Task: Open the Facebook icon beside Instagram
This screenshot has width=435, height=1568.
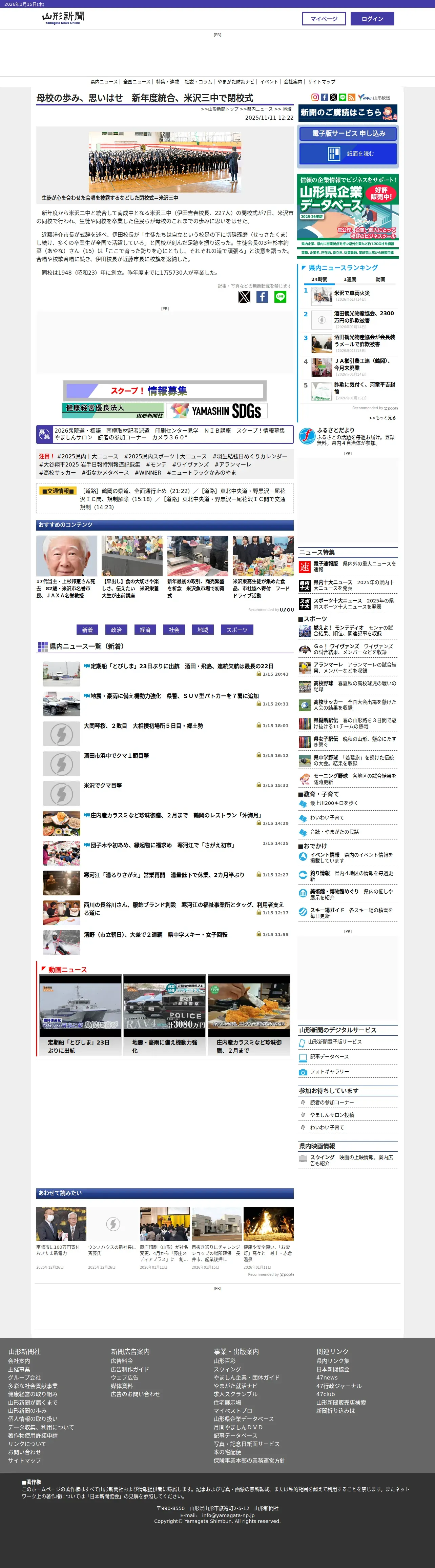Action: point(324,97)
